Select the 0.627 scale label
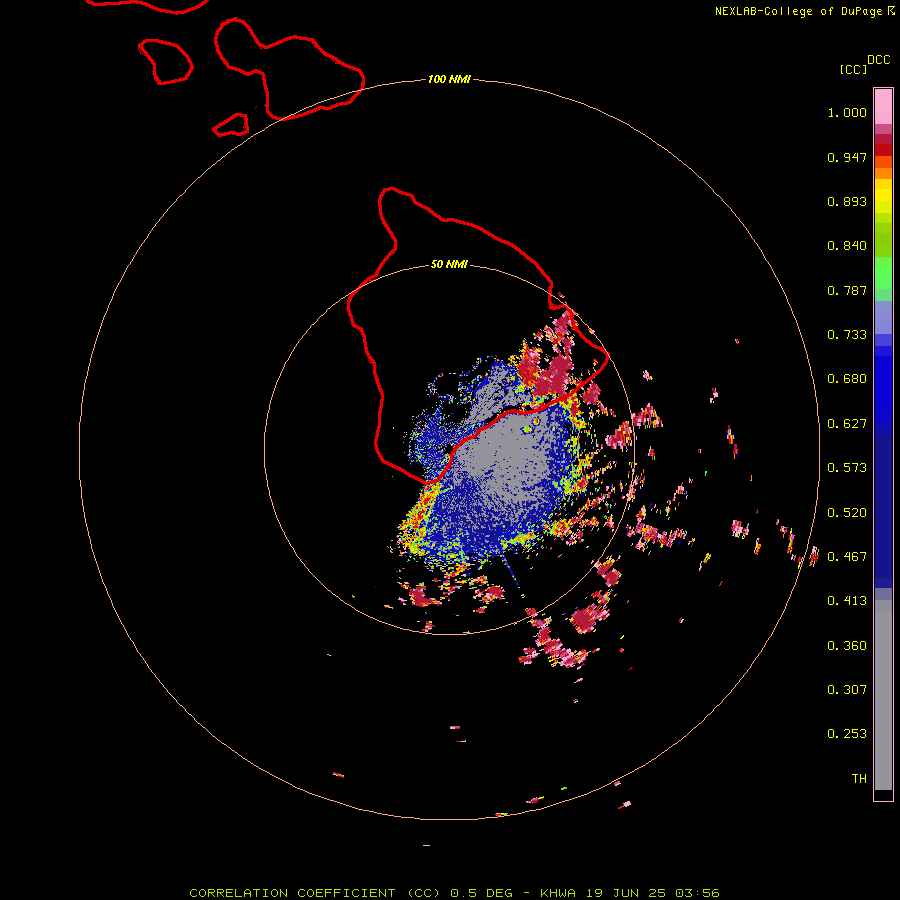 [847, 424]
